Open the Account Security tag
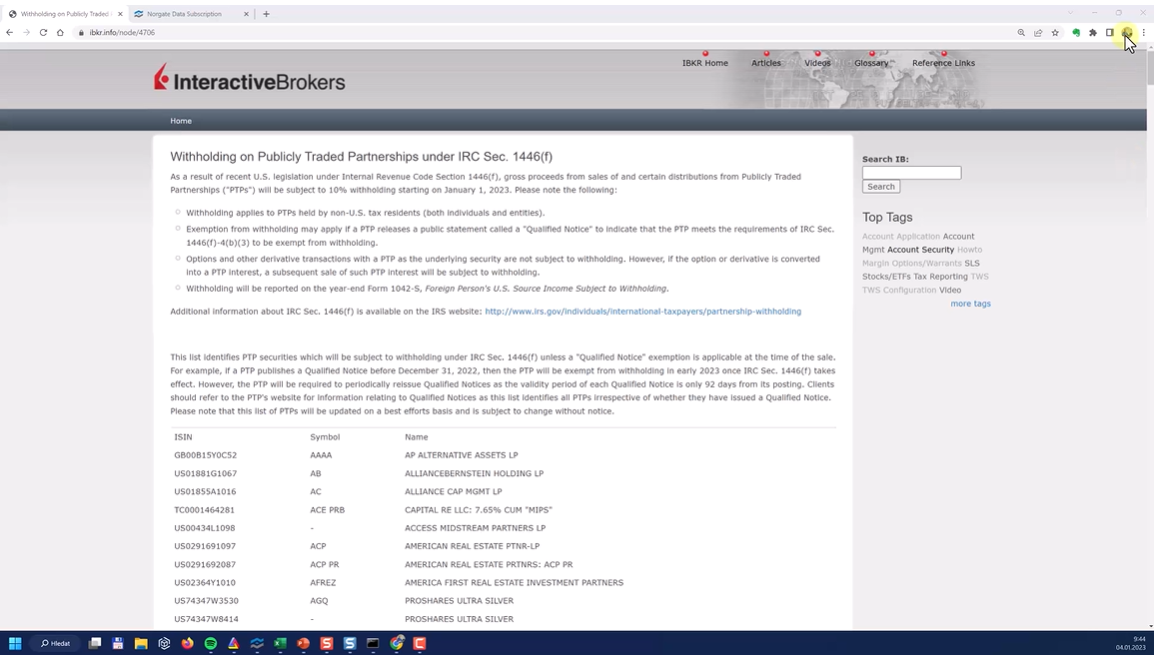The width and height of the screenshot is (1155, 655). [921, 250]
